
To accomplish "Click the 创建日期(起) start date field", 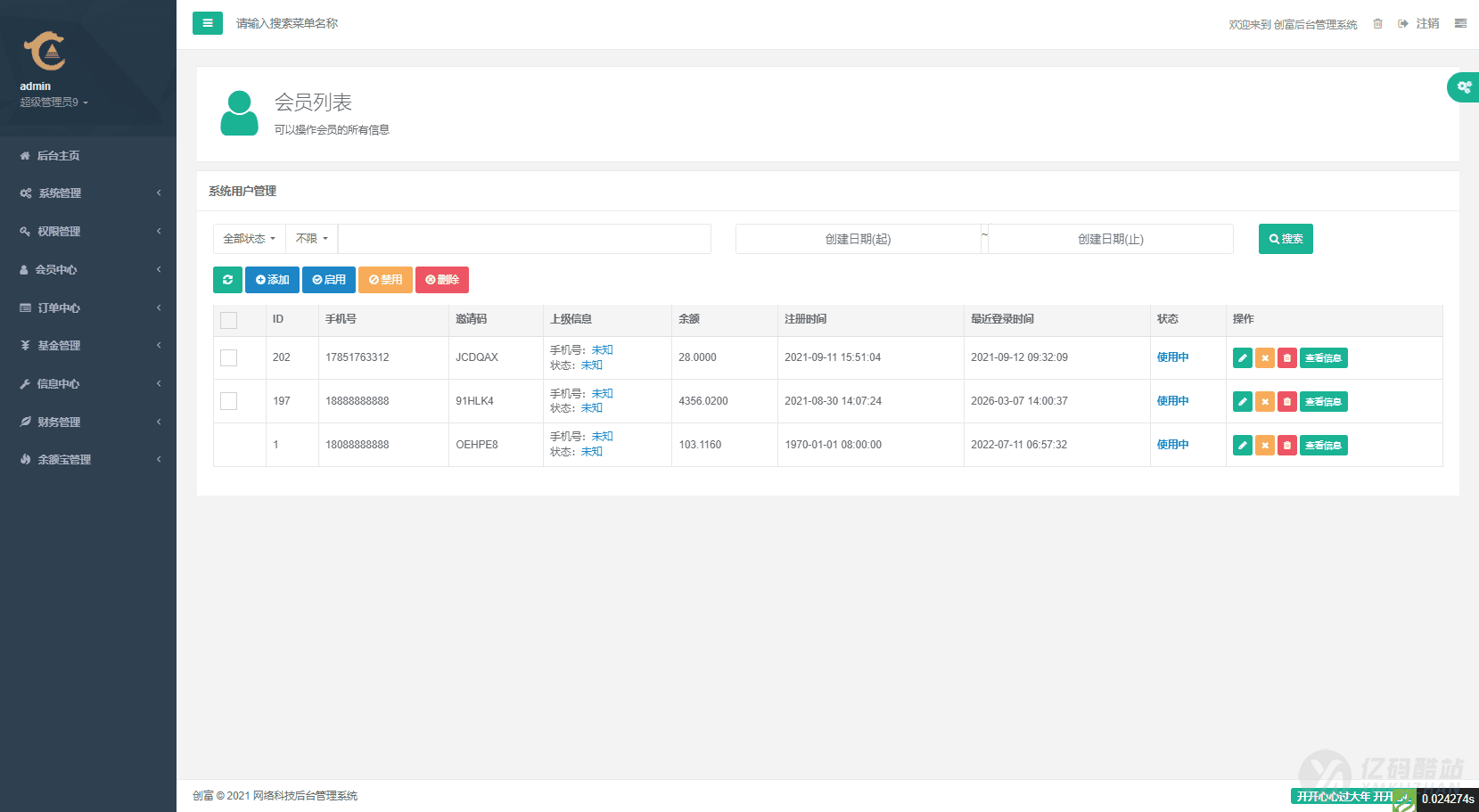I will (858, 239).
